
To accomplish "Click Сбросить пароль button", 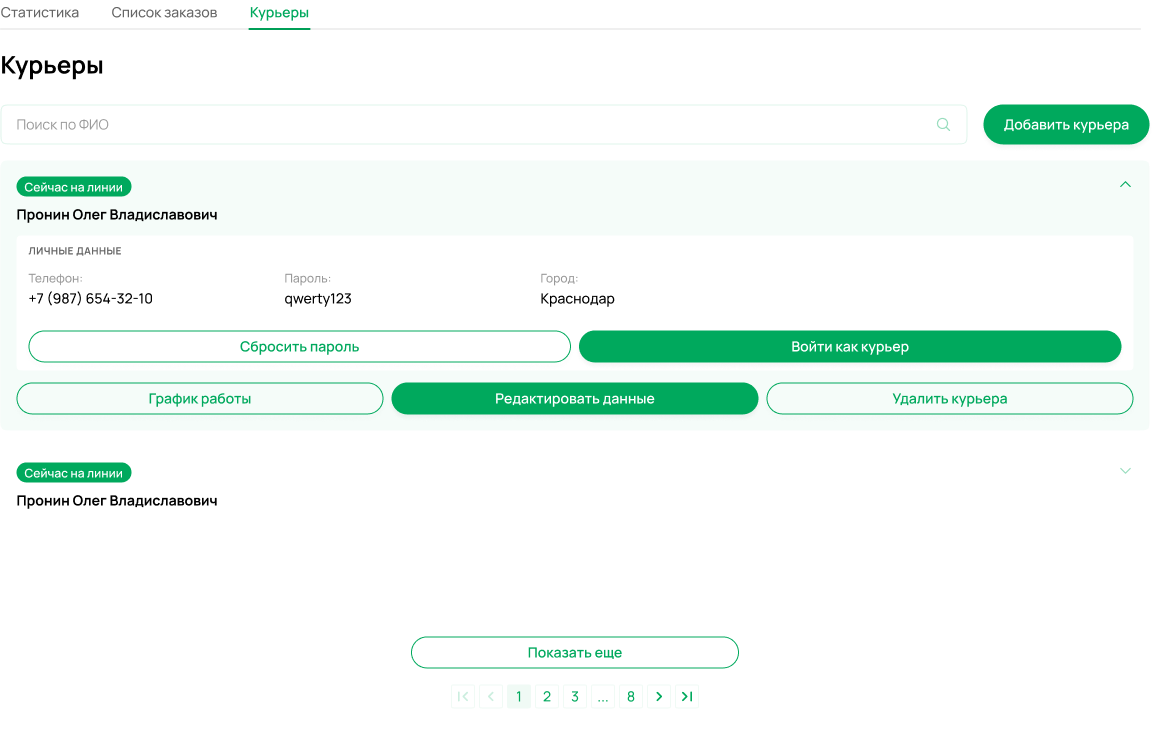I will click(x=300, y=347).
